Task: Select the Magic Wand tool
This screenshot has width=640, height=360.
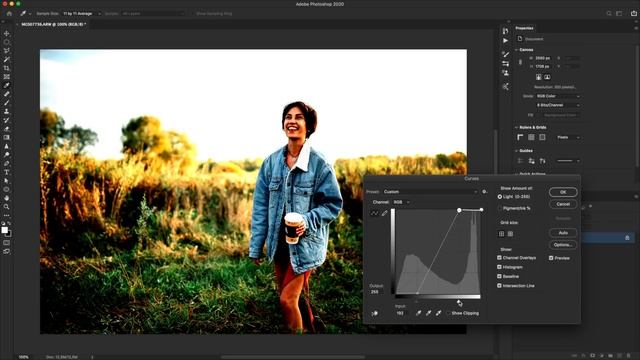Action: pyautogui.click(x=7, y=60)
